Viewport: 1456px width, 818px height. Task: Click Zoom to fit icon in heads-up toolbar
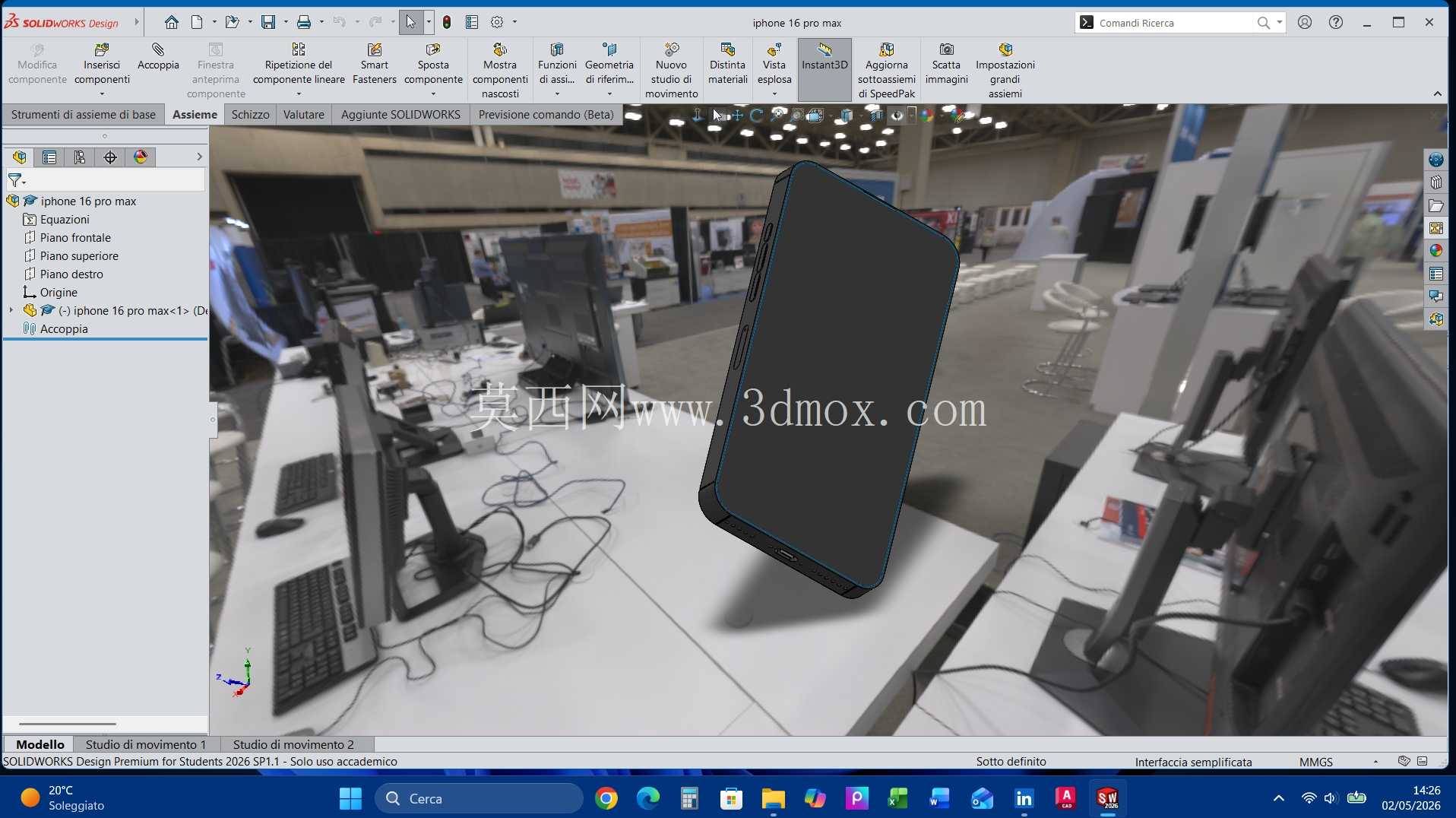click(x=777, y=116)
